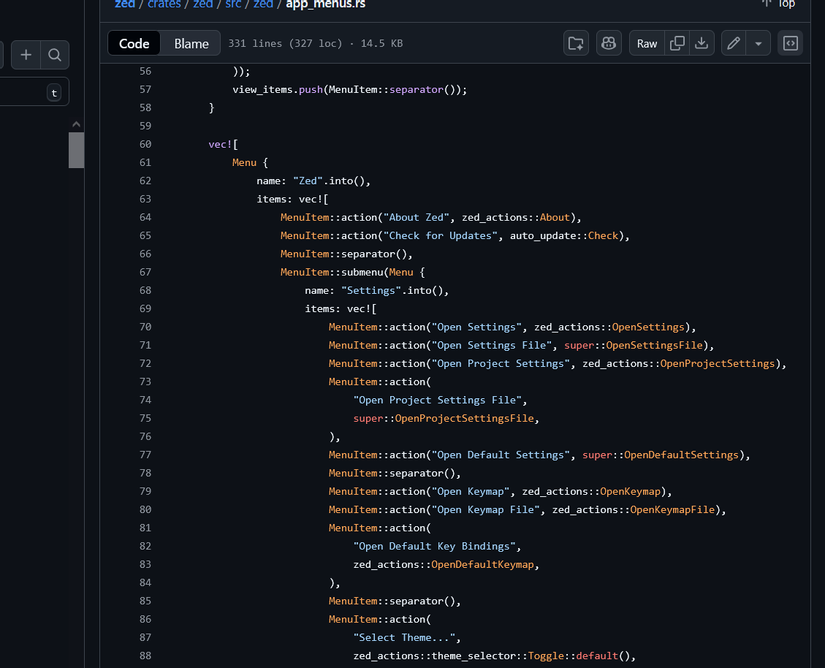The height and width of the screenshot is (668, 825).
Task: Click the open in workspace folder icon
Action: [576, 44]
